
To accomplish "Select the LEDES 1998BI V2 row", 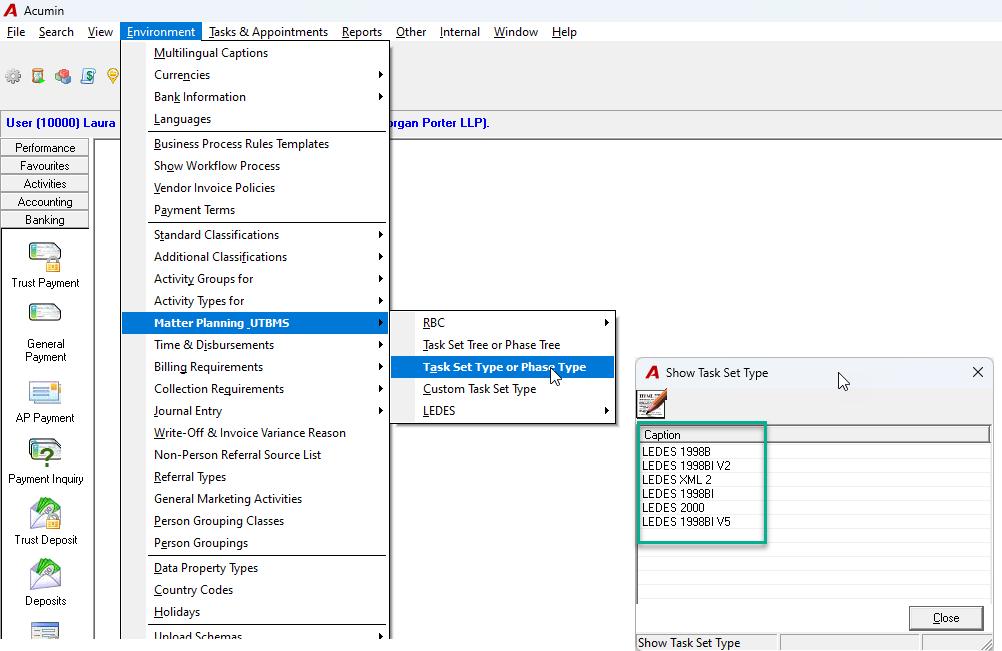I will (814, 466).
